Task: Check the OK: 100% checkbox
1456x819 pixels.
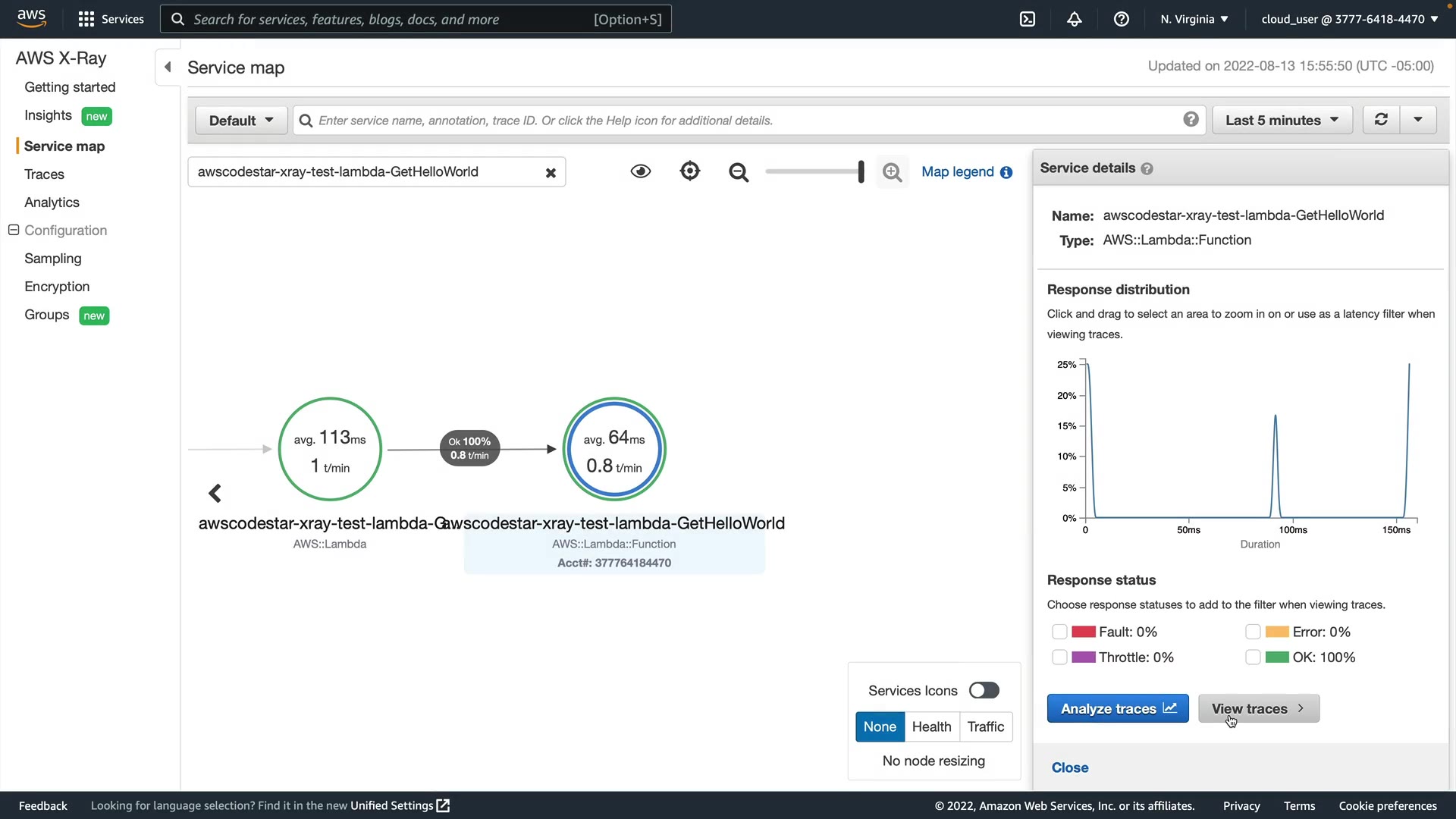Action: [1253, 657]
